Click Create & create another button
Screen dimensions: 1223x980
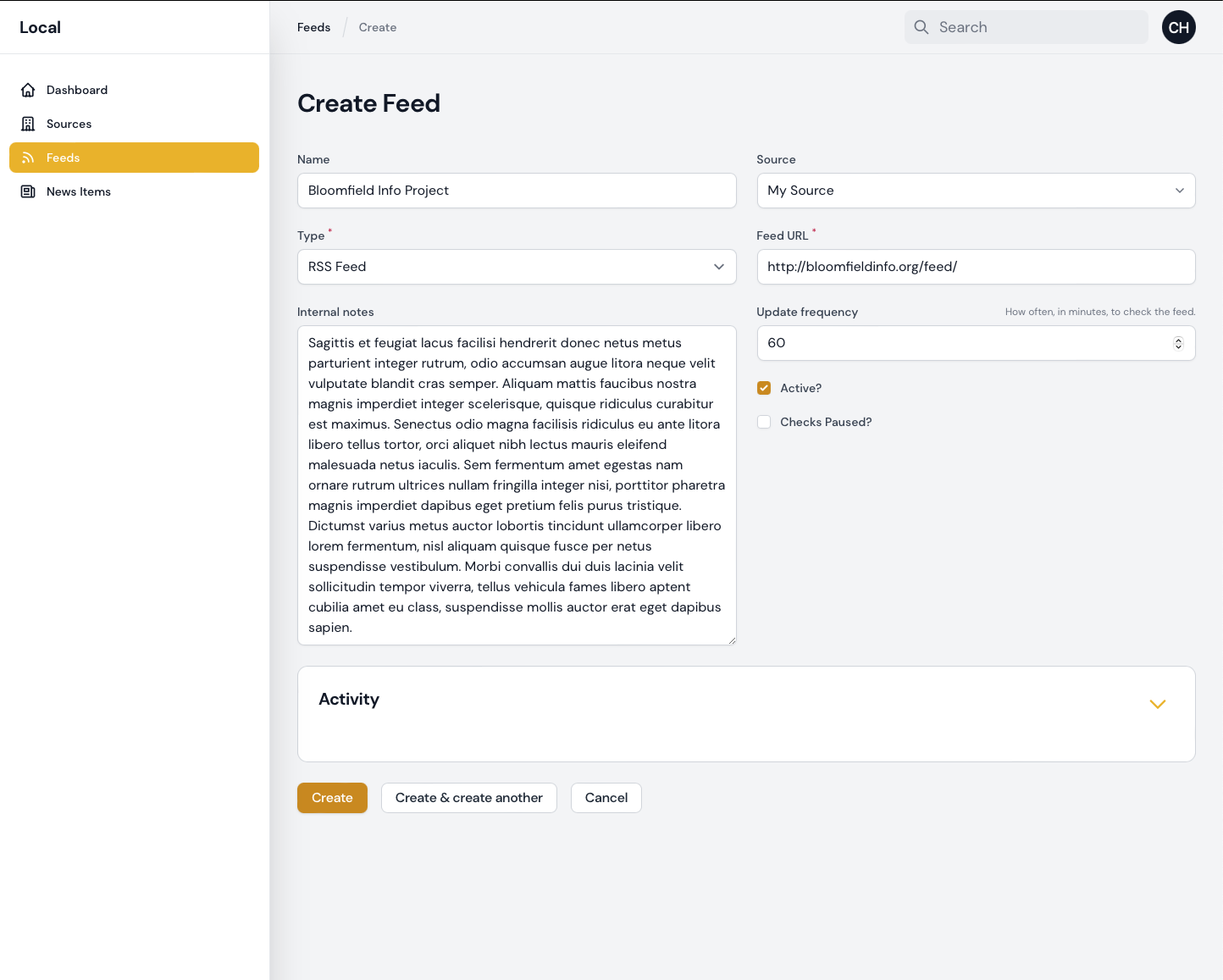pyautogui.click(x=468, y=798)
